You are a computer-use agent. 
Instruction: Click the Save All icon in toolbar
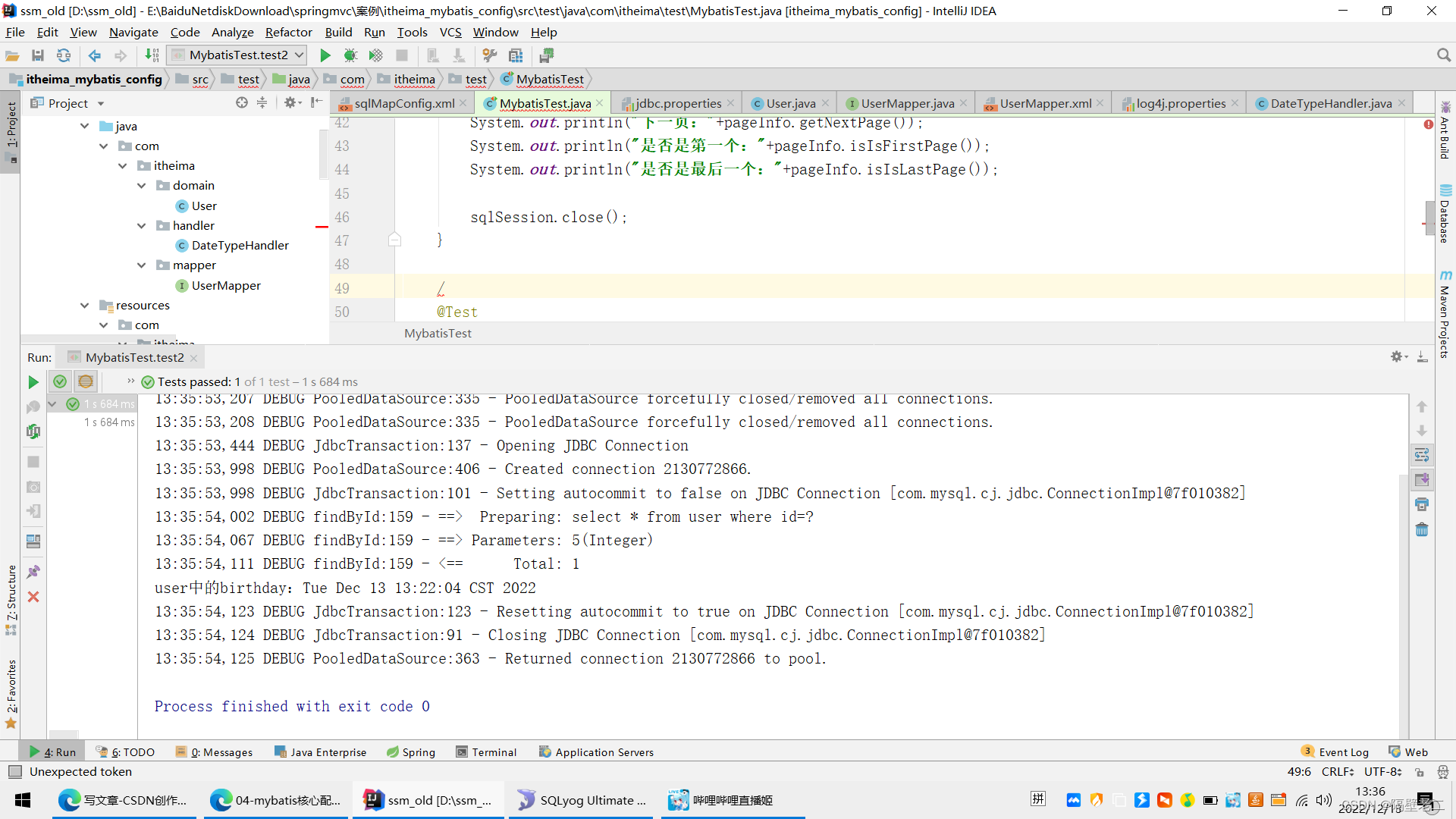point(38,55)
